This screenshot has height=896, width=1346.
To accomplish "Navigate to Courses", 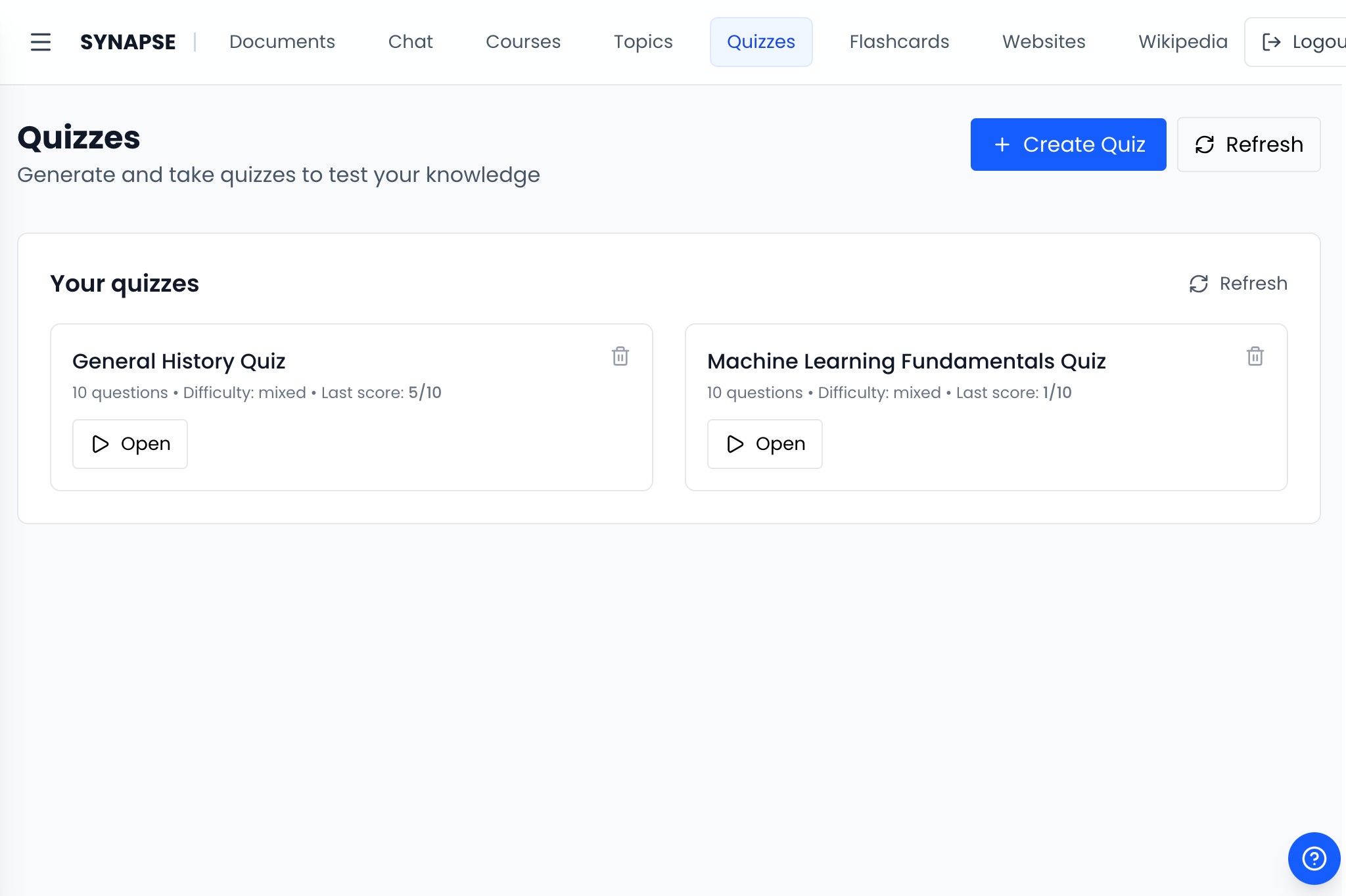I will point(523,42).
